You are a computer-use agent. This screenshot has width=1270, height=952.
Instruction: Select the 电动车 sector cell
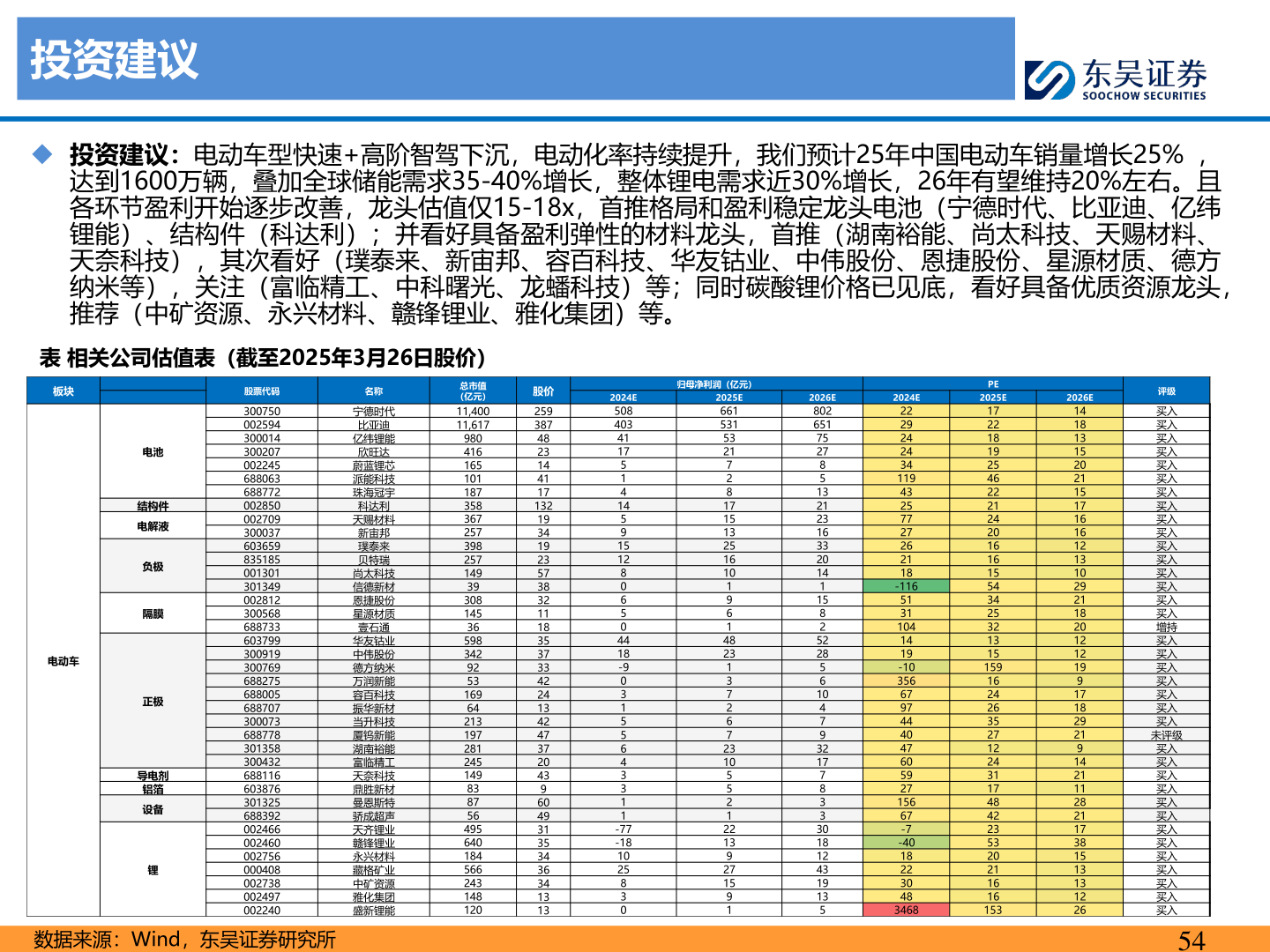[63, 660]
